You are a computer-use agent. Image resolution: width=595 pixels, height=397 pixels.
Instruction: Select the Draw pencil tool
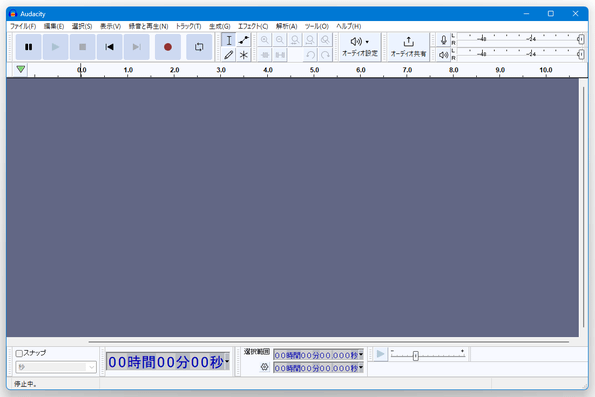pyautogui.click(x=229, y=55)
